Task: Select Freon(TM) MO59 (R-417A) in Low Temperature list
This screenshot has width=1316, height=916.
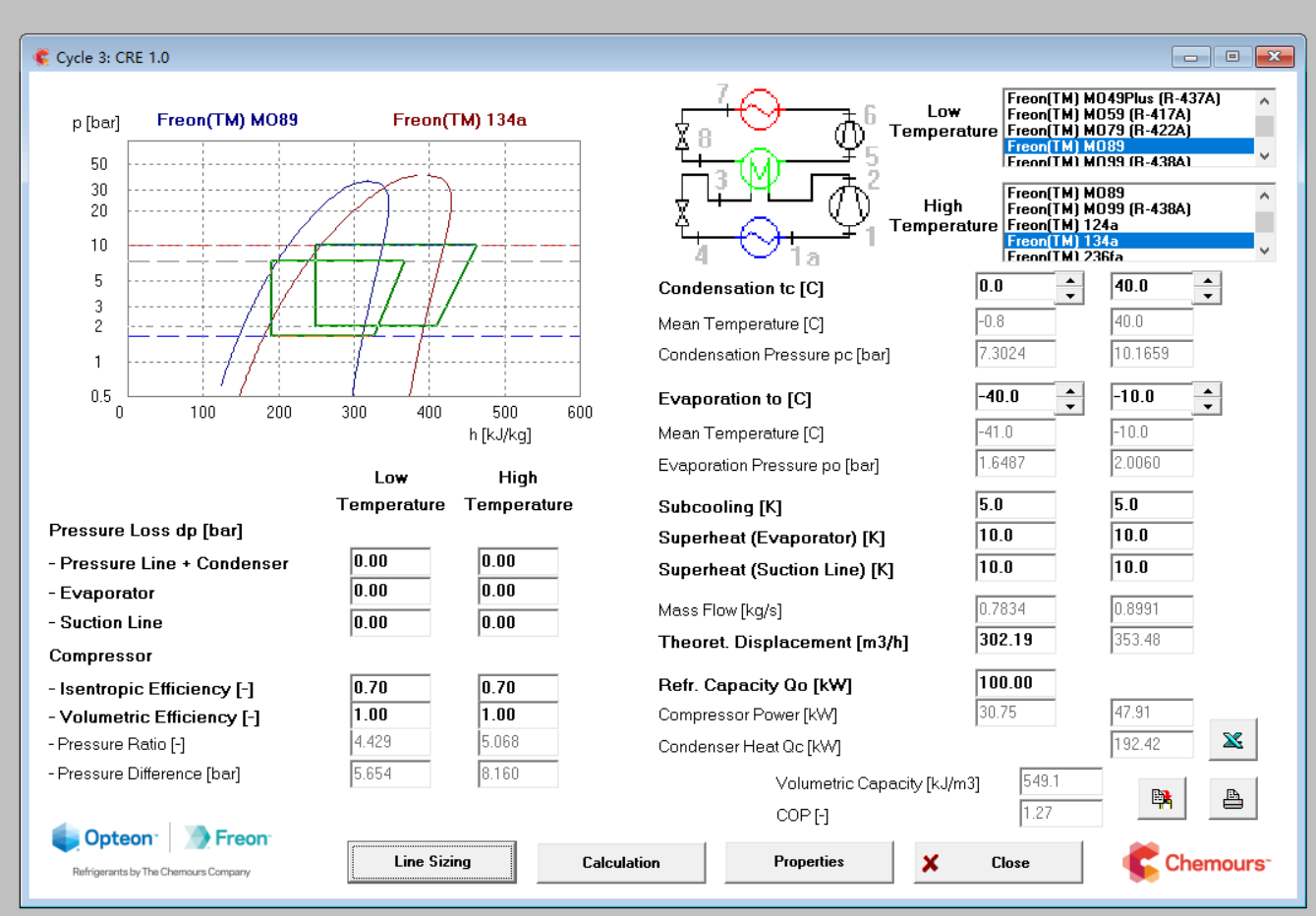Action: 1128,114
